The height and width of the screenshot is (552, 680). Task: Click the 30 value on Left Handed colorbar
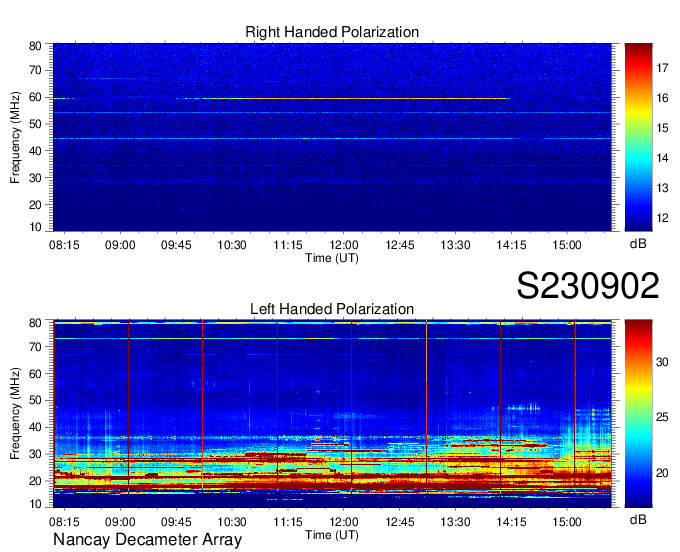point(662,362)
